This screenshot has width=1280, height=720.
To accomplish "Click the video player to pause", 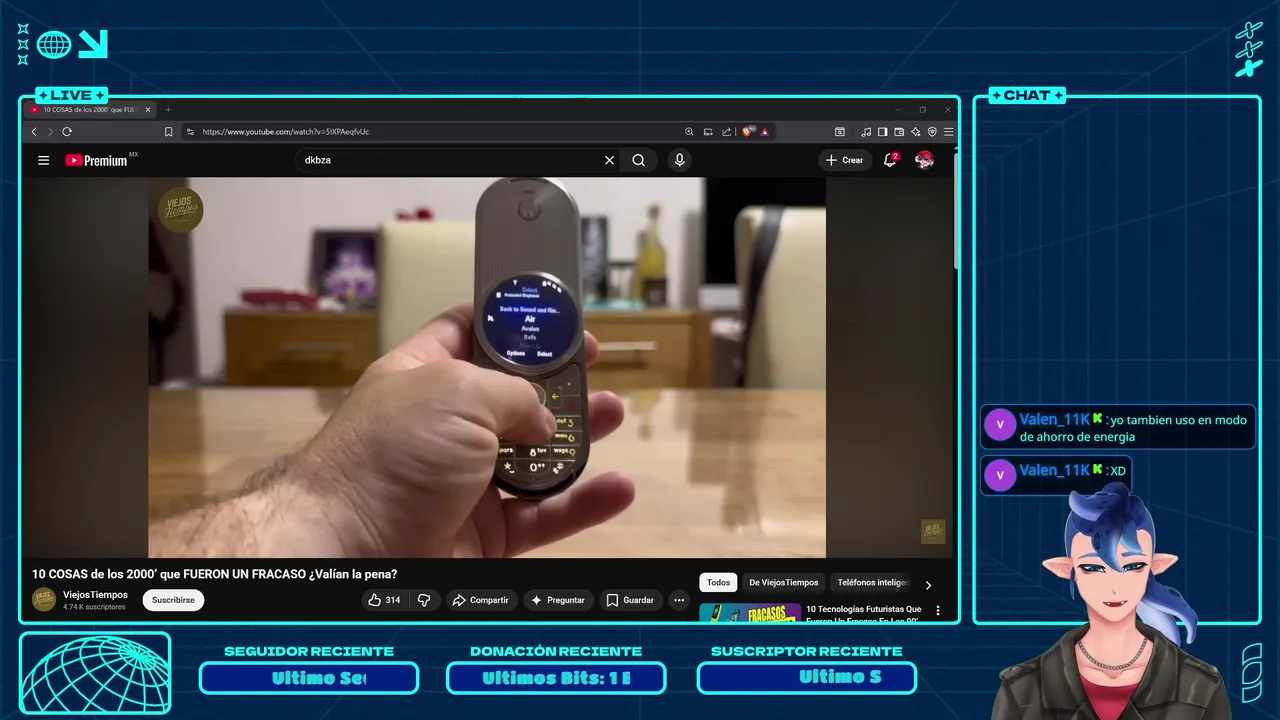I will click(x=487, y=367).
